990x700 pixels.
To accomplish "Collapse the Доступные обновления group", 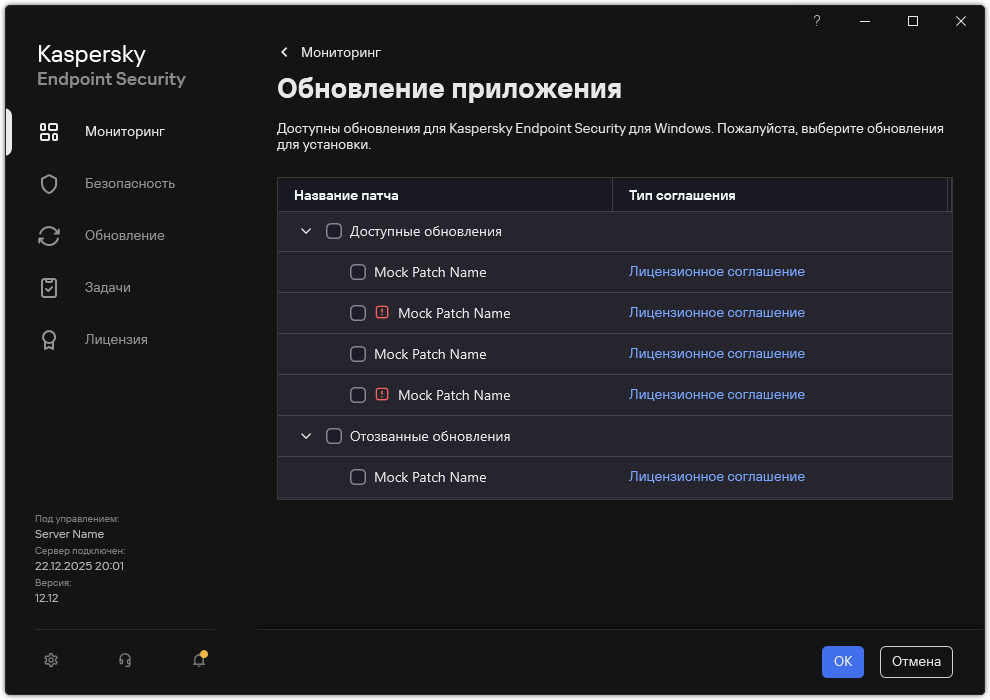I will 305,231.
